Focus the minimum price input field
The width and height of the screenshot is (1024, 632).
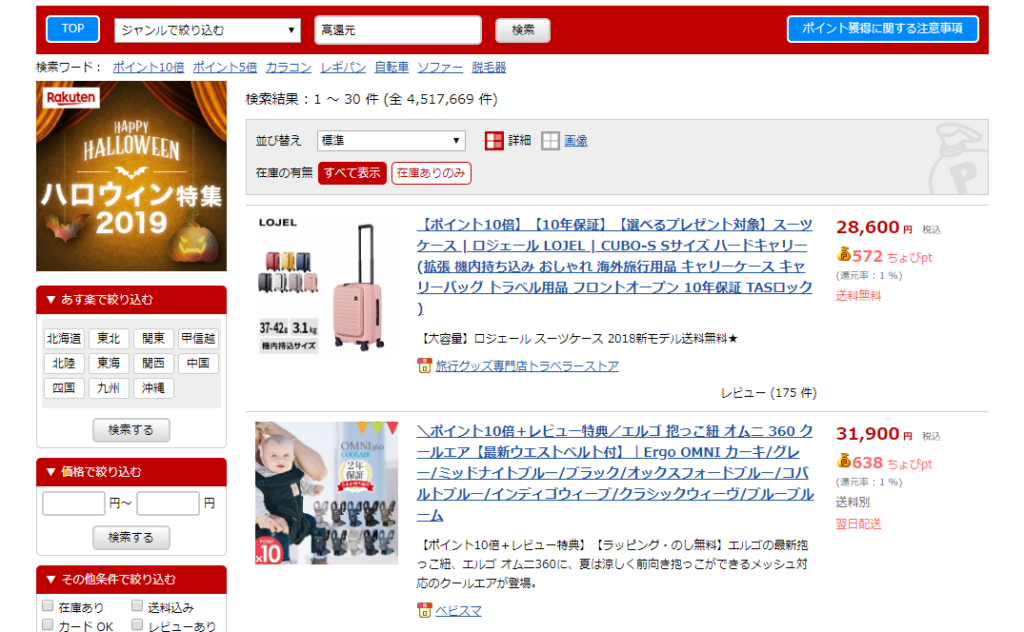click(x=74, y=503)
